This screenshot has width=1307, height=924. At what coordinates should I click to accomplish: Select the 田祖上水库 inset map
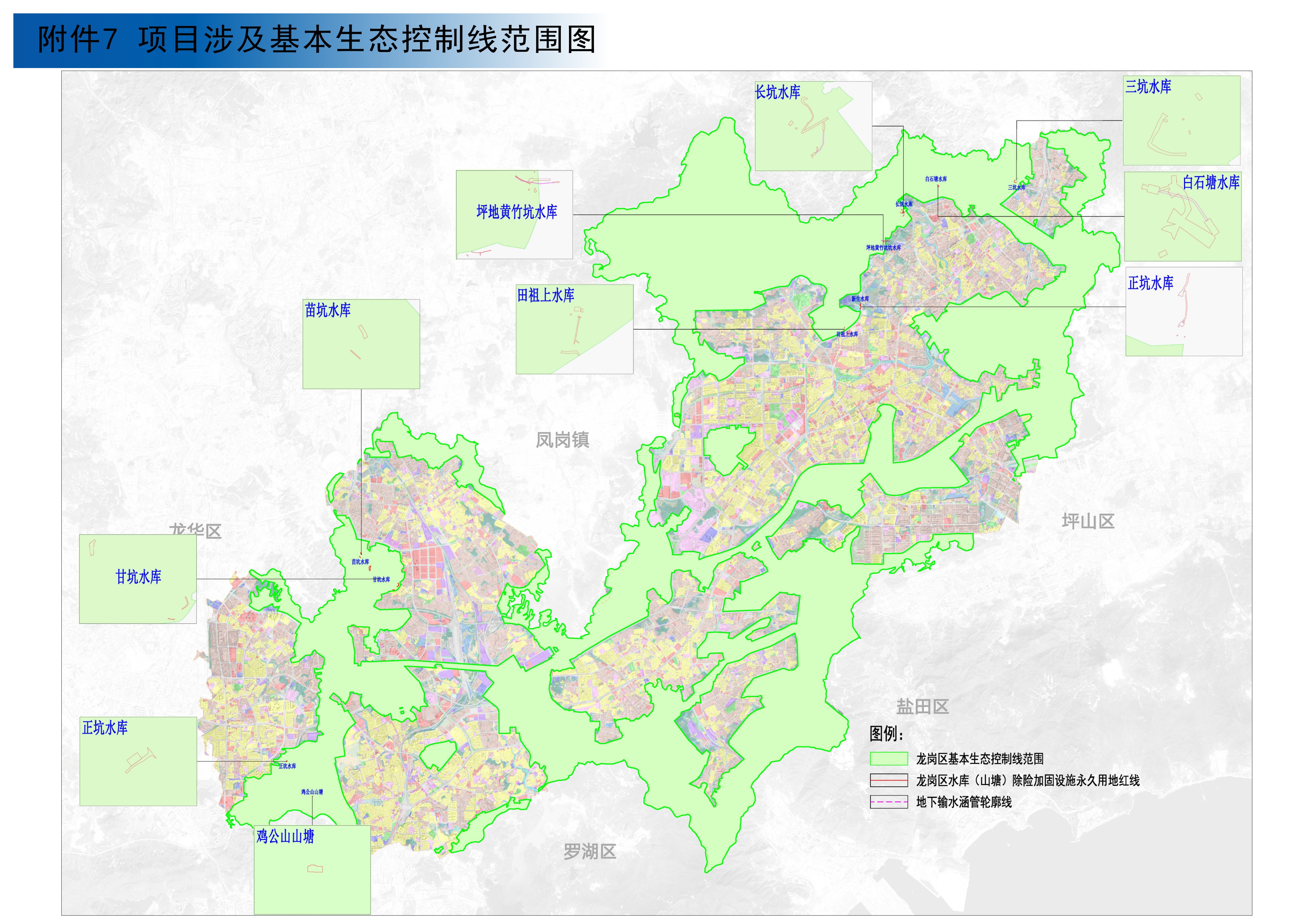574,329
